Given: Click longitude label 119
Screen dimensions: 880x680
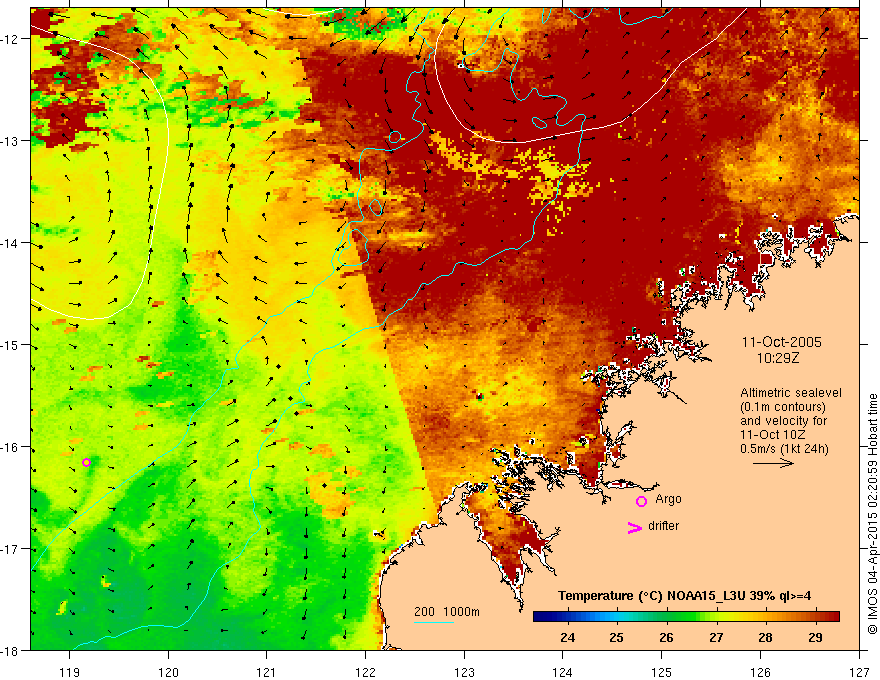Looking at the screenshot, I should pos(69,672).
